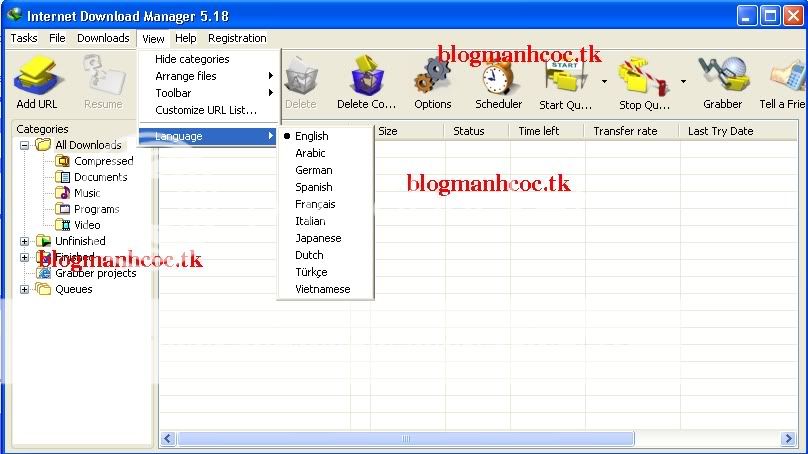Open the File menu

(x=57, y=38)
